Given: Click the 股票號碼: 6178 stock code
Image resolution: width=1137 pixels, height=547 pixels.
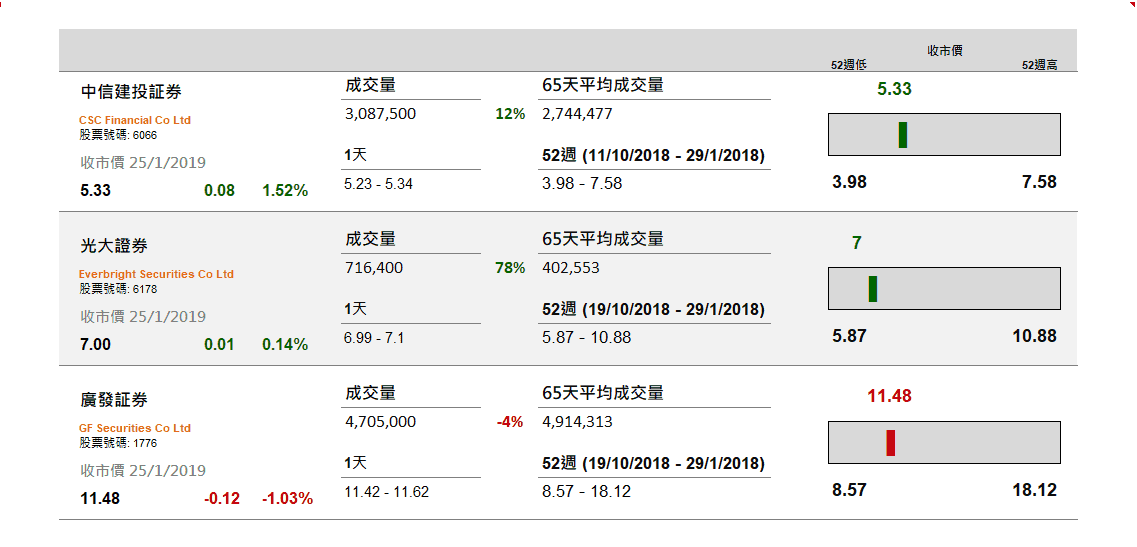Looking at the screenshot, I should 118,289.
